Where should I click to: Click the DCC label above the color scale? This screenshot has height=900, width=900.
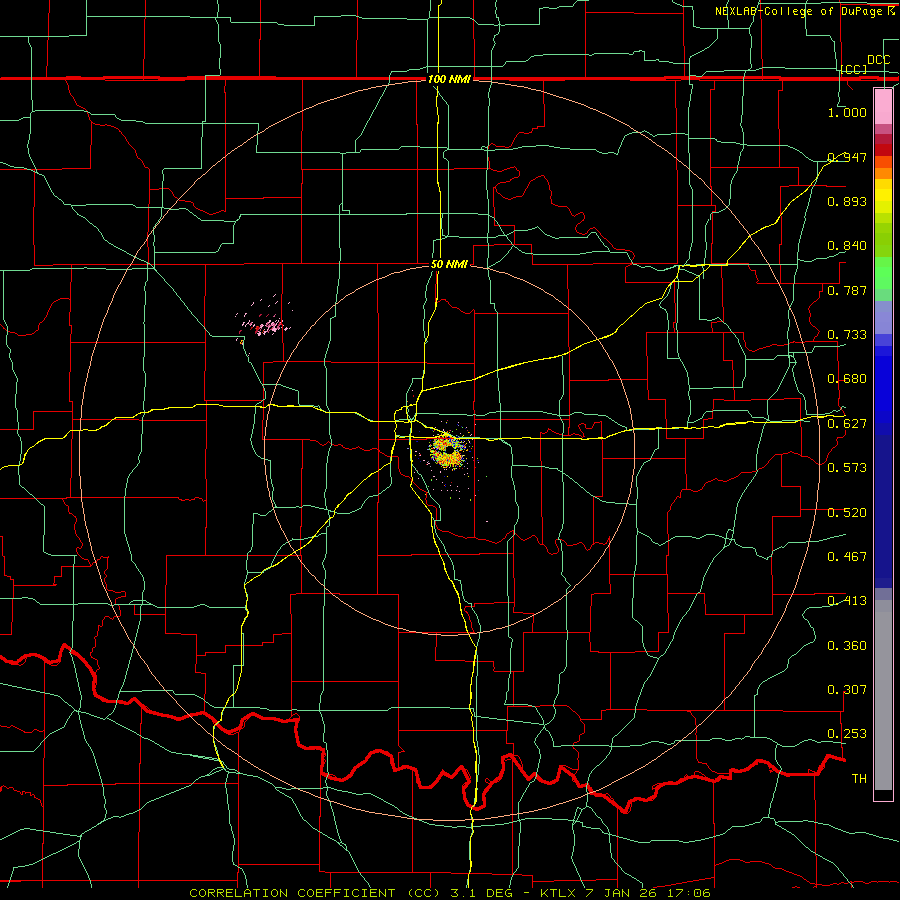879,60
